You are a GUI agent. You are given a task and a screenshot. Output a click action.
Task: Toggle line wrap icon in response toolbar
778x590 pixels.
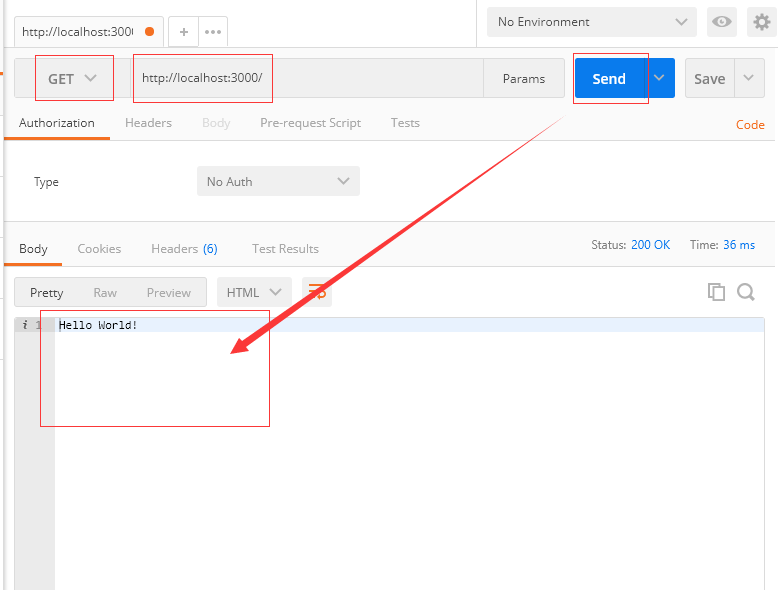317,292
